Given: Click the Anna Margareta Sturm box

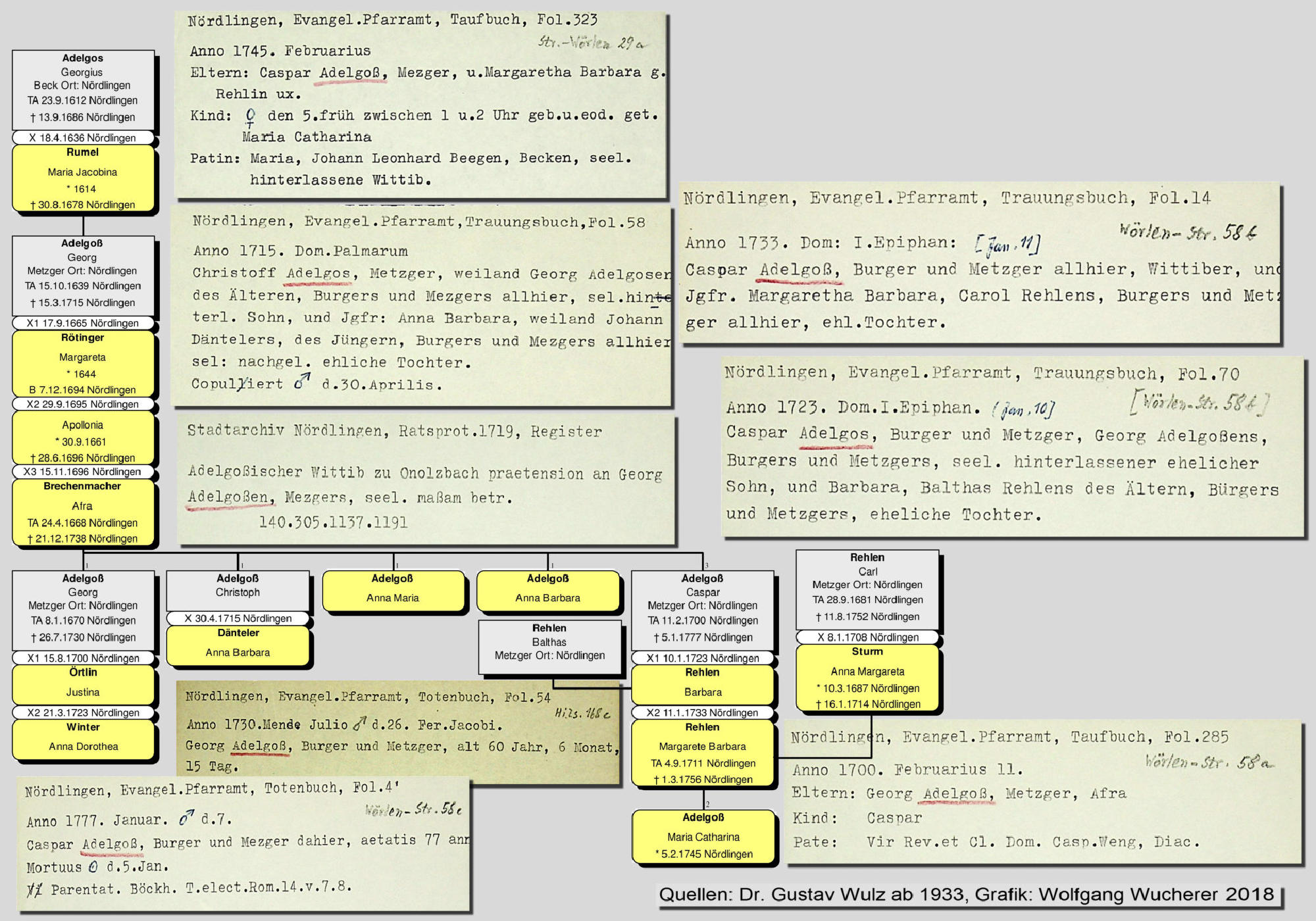Looking at the screenshot, I should (x=867, y=678).
